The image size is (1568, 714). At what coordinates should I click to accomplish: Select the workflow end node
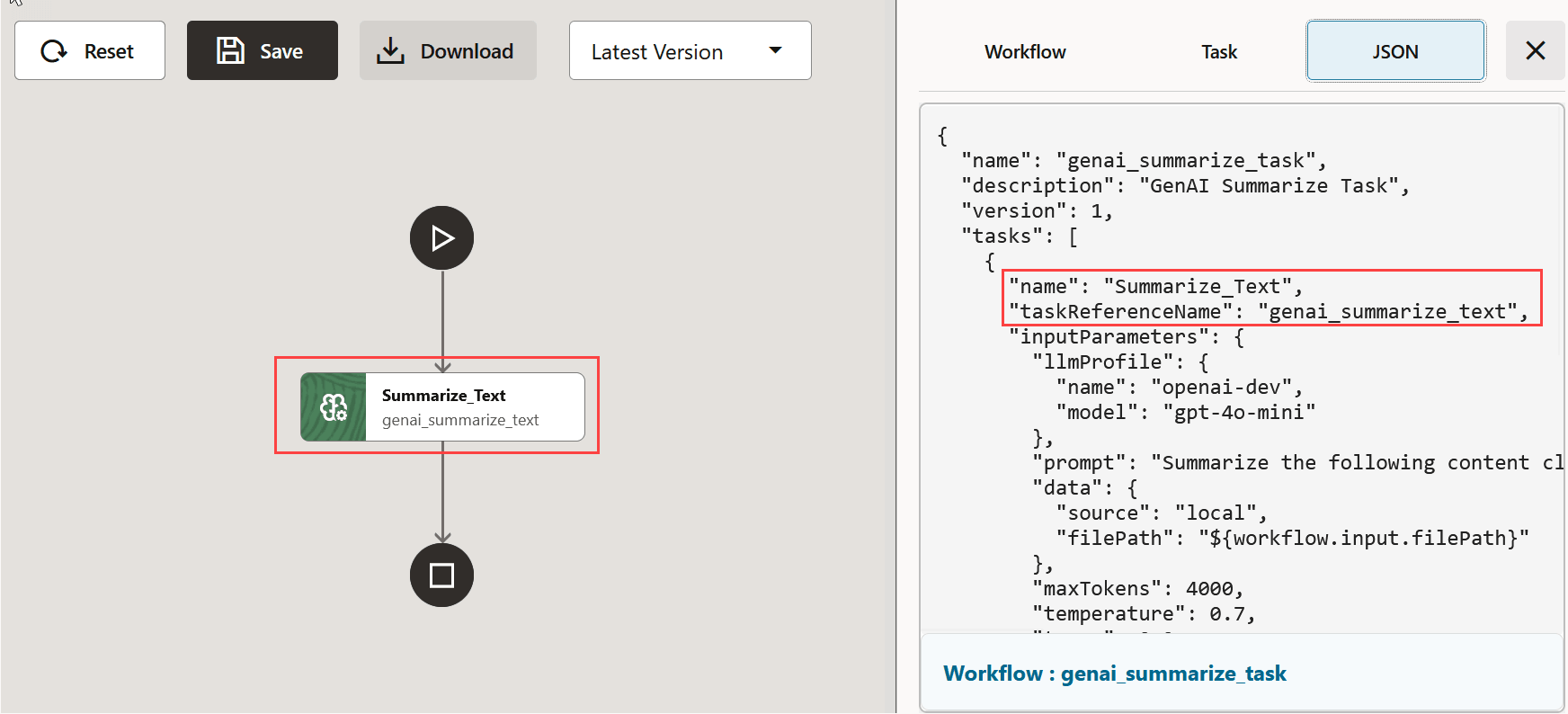pos(441,575)
